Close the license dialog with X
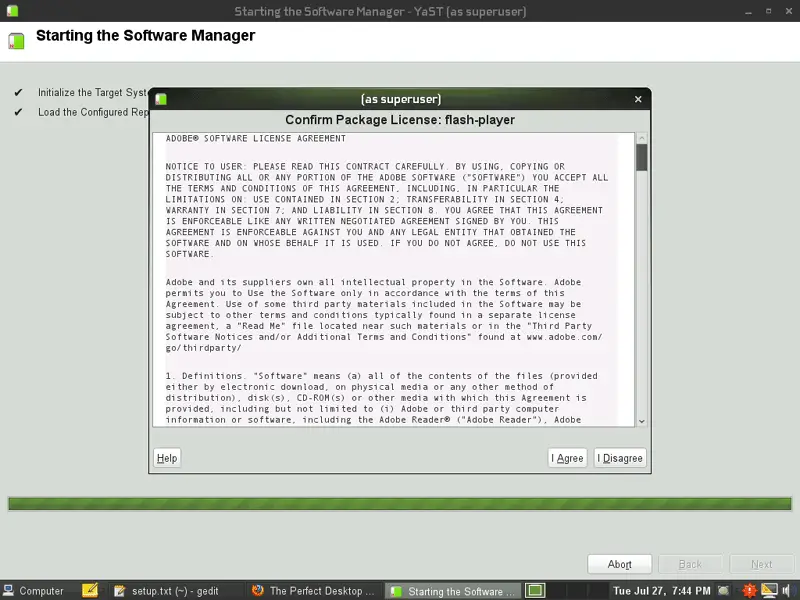Viewport: 800px width, 600px height. click(638, 99)
